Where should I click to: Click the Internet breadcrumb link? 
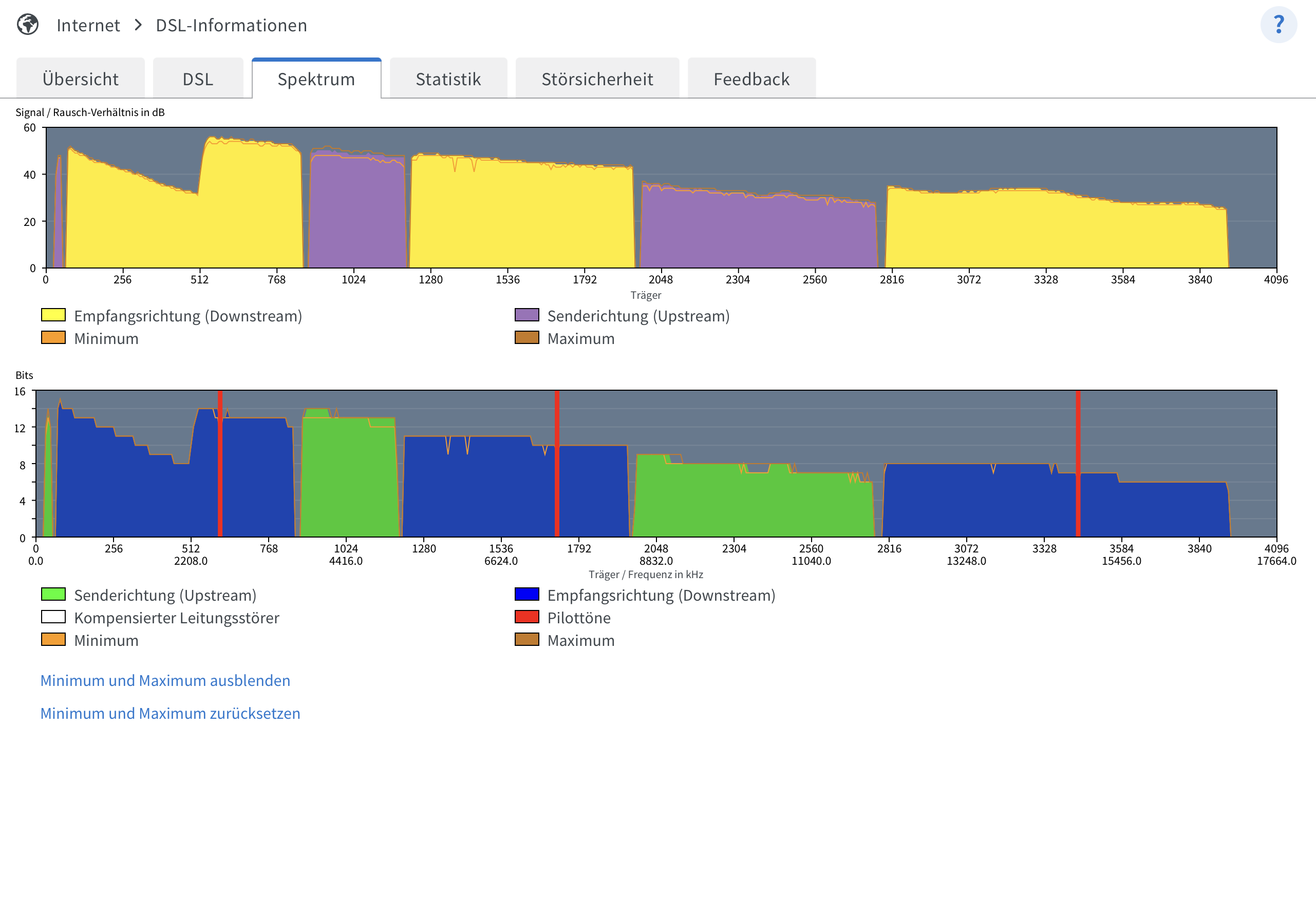(88, 25)
